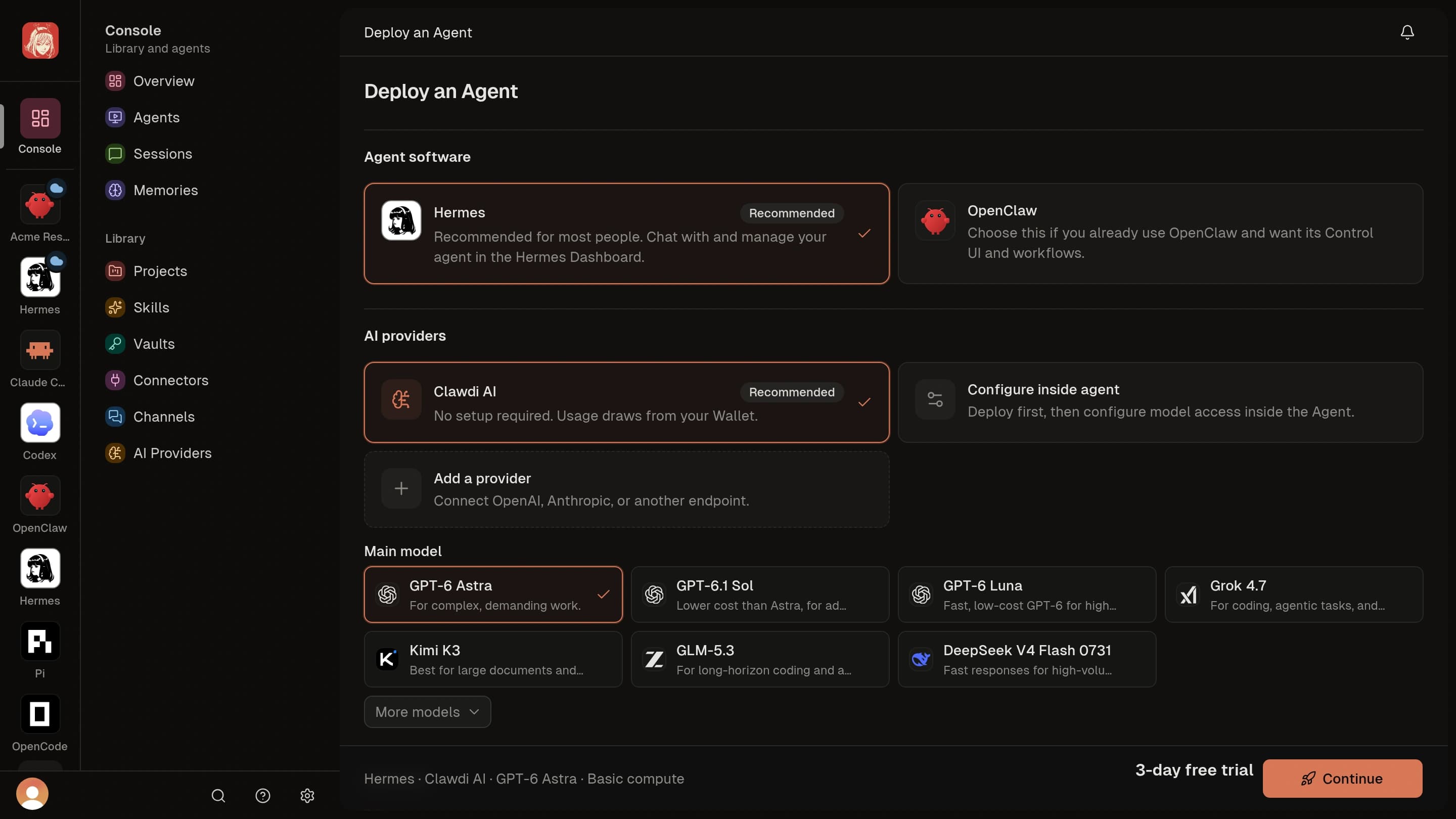Viewport: 1456px width, 819px height.
Task: Click the Recommended badge on Hermes
Action: tap(792, 213)
